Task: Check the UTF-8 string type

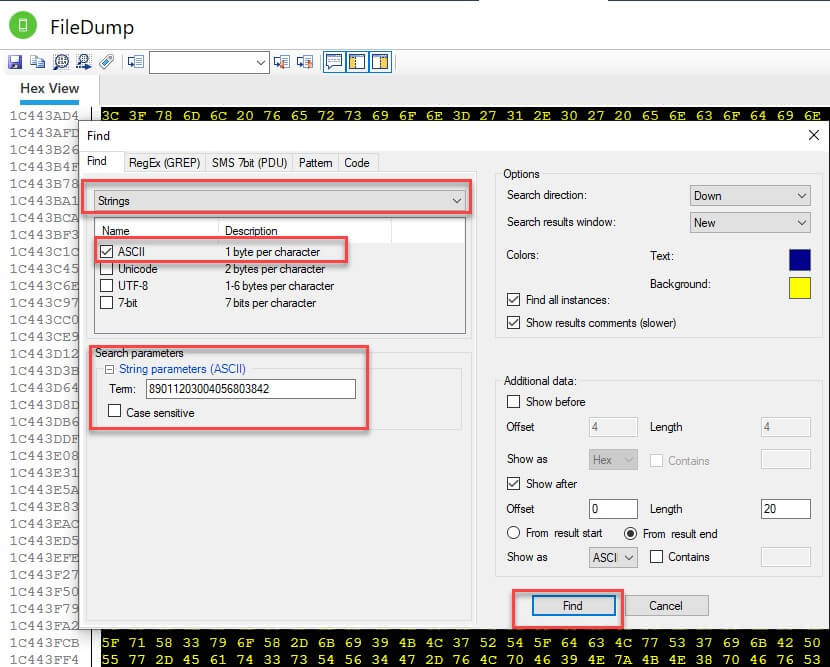Action: click(106, 286)
